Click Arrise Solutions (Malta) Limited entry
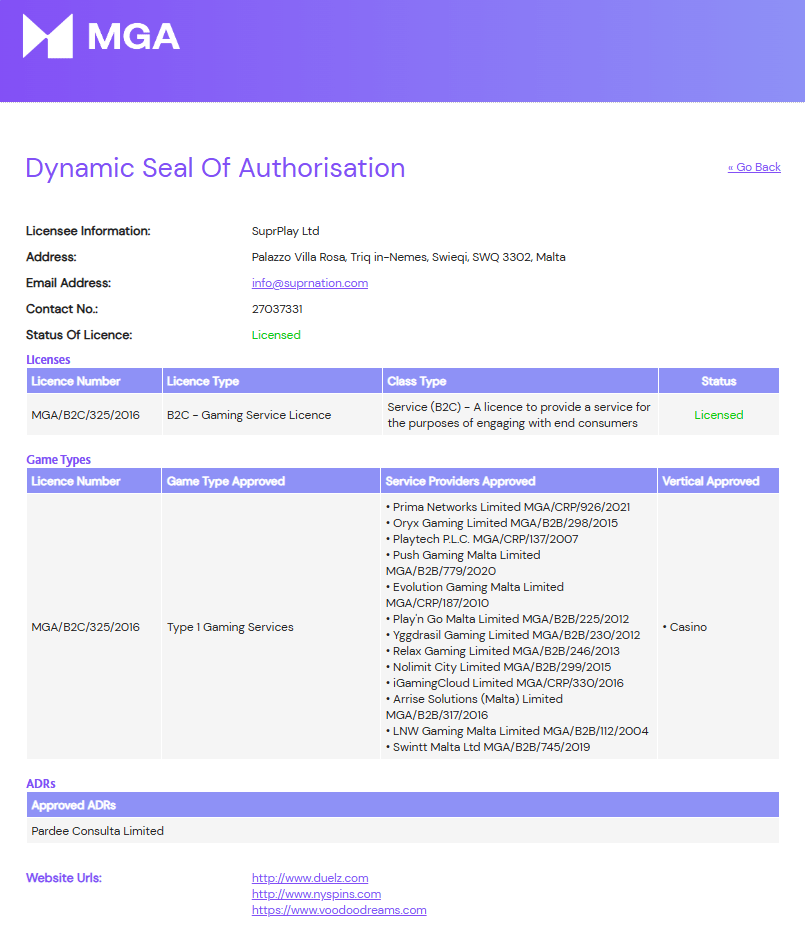Viewport: 805px width, 926px height. pyautogui.click(x=474, y=707)
